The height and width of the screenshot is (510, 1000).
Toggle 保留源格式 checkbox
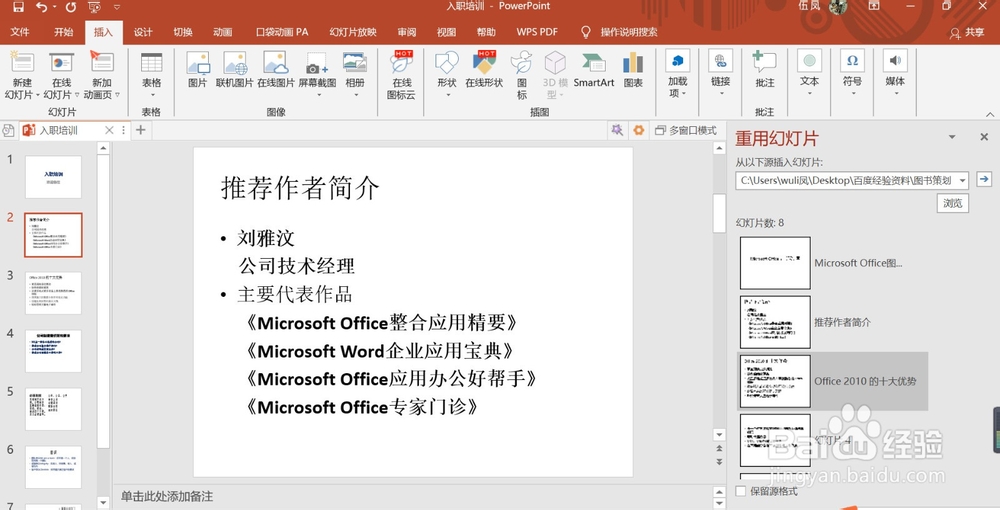(x=740, y=491)
